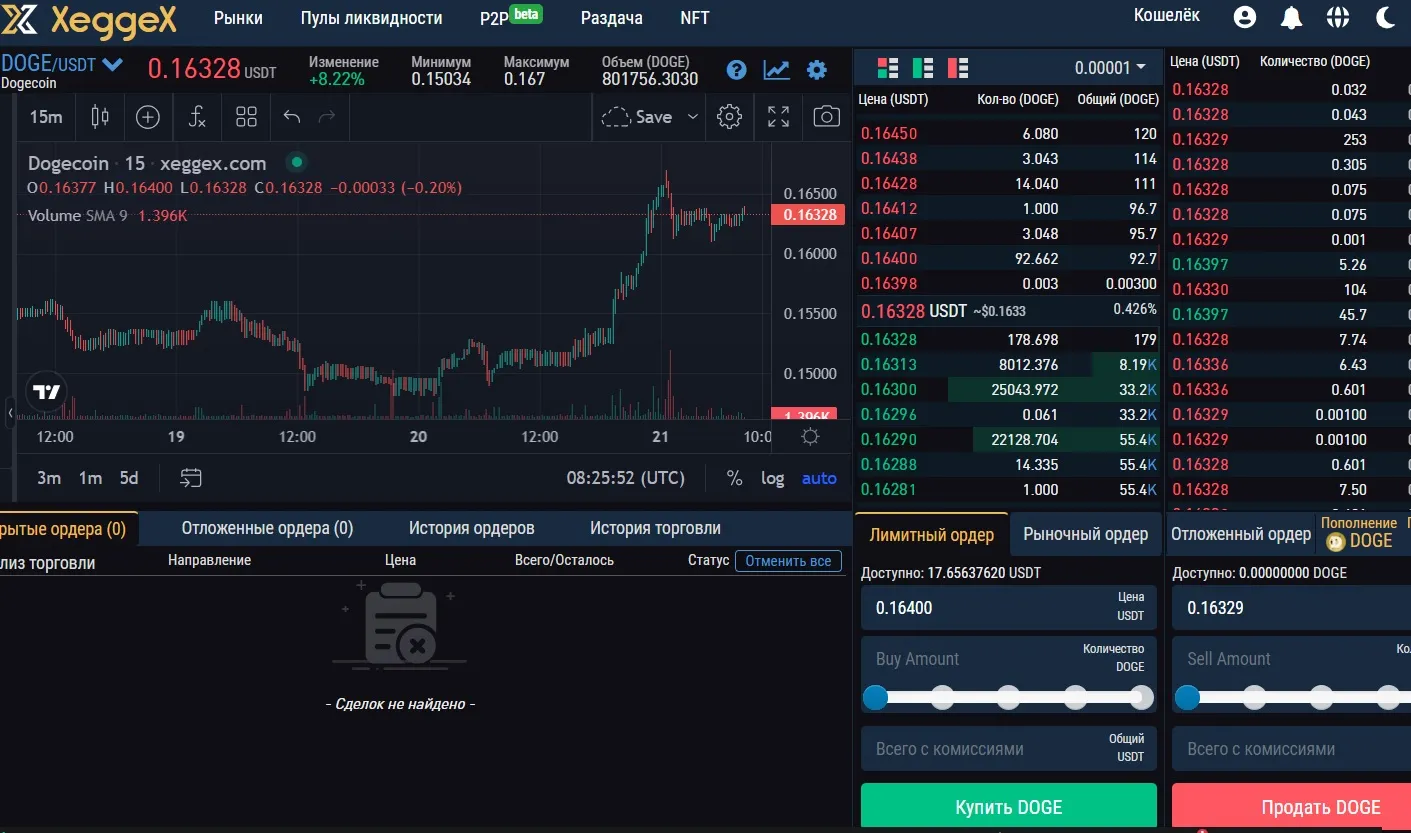Click the Sell Amount input field

tap(1291, 659)
